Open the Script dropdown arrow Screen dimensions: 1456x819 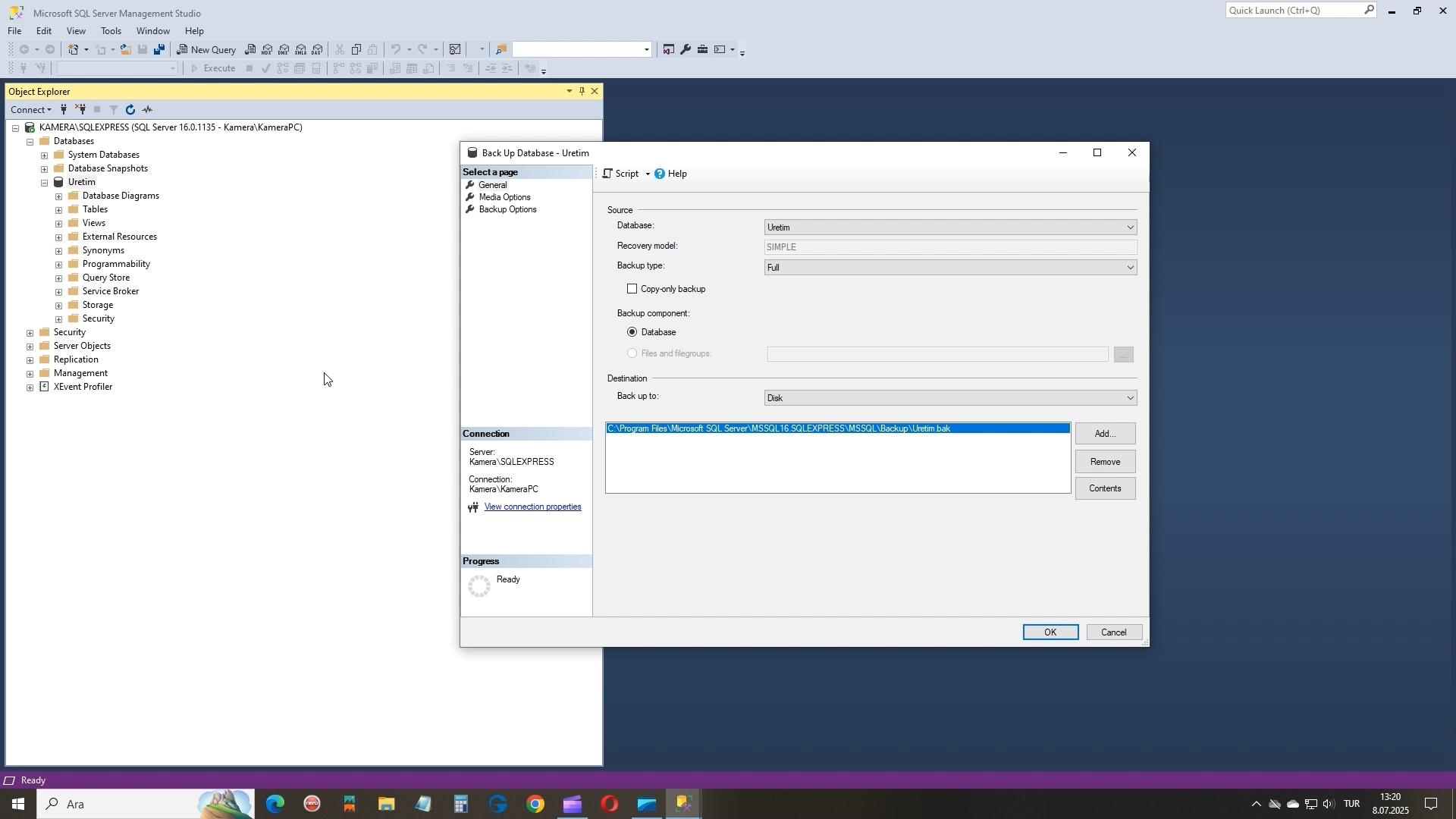click(648, 174)
